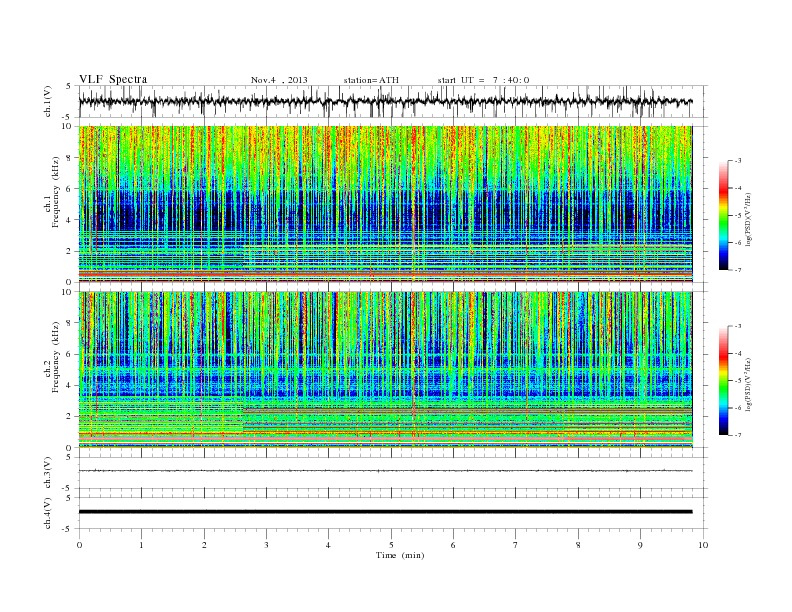Click inside the ch.2 spectrogram panel
The width and height of the screenshot is (792, 612).
385,369
